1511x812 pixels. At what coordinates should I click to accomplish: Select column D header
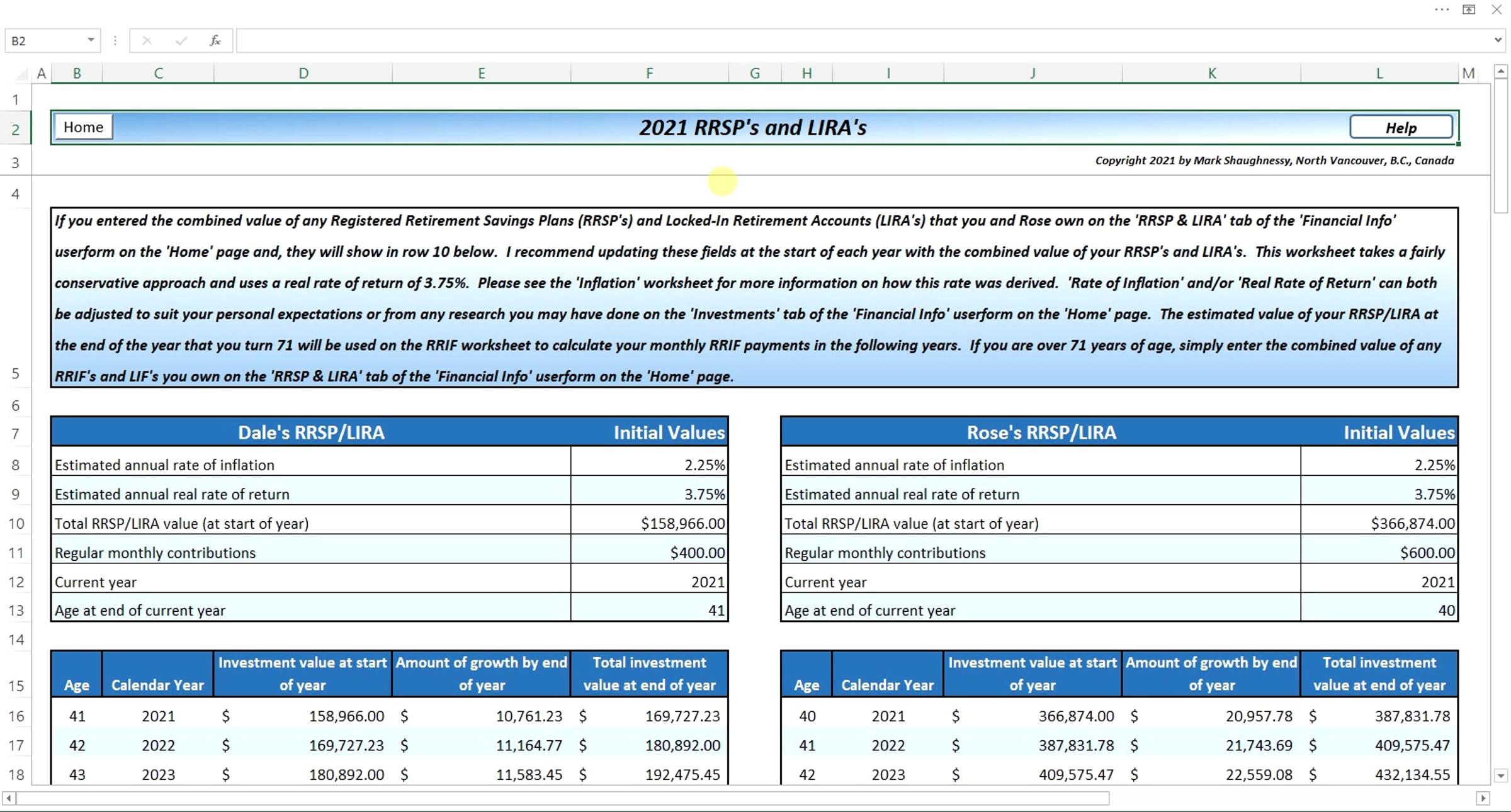[303, 74]
